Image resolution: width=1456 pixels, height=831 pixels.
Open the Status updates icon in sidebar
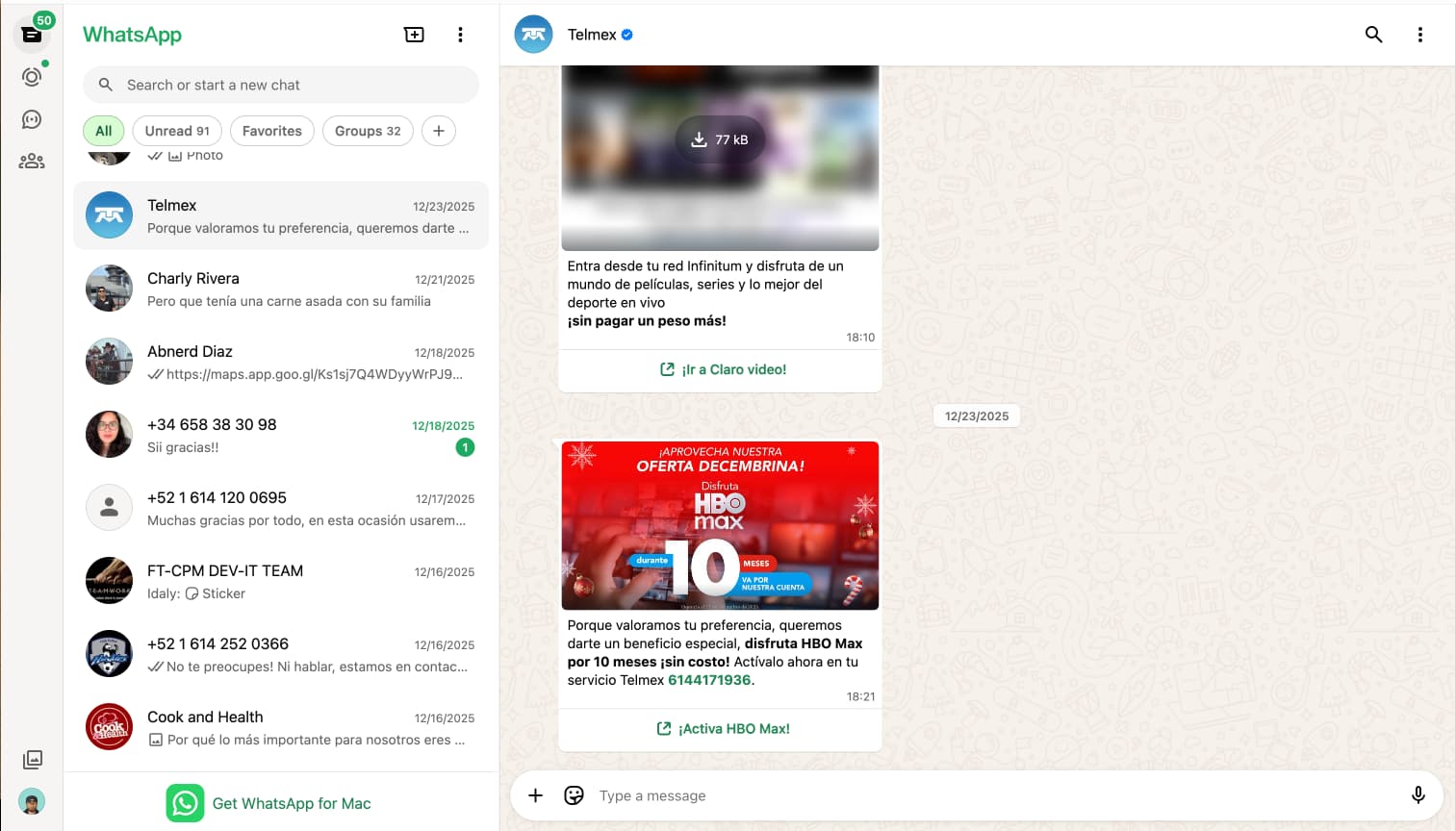pos(32,77)
